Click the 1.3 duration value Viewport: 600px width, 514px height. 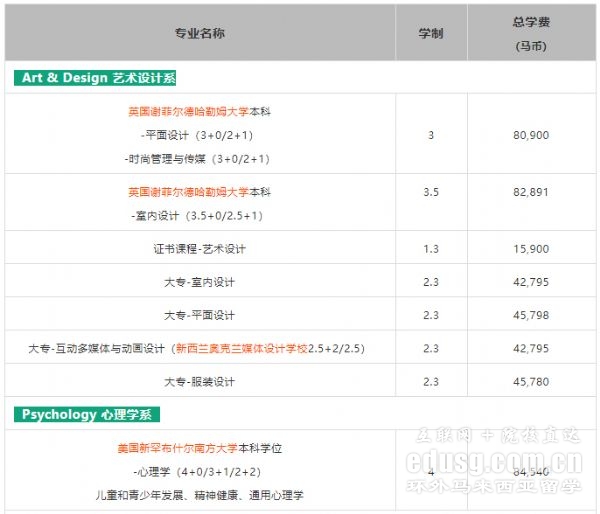pos(430,248)
